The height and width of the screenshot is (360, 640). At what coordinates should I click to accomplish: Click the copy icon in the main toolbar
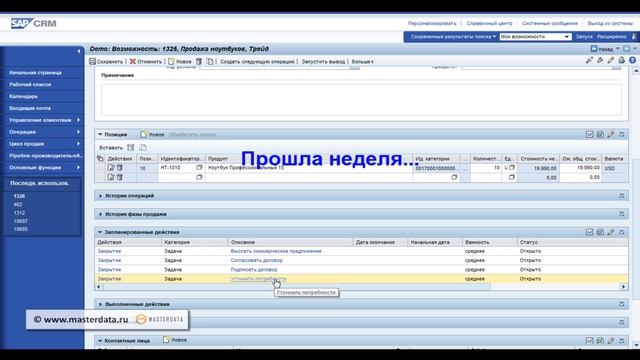point(210,62)
